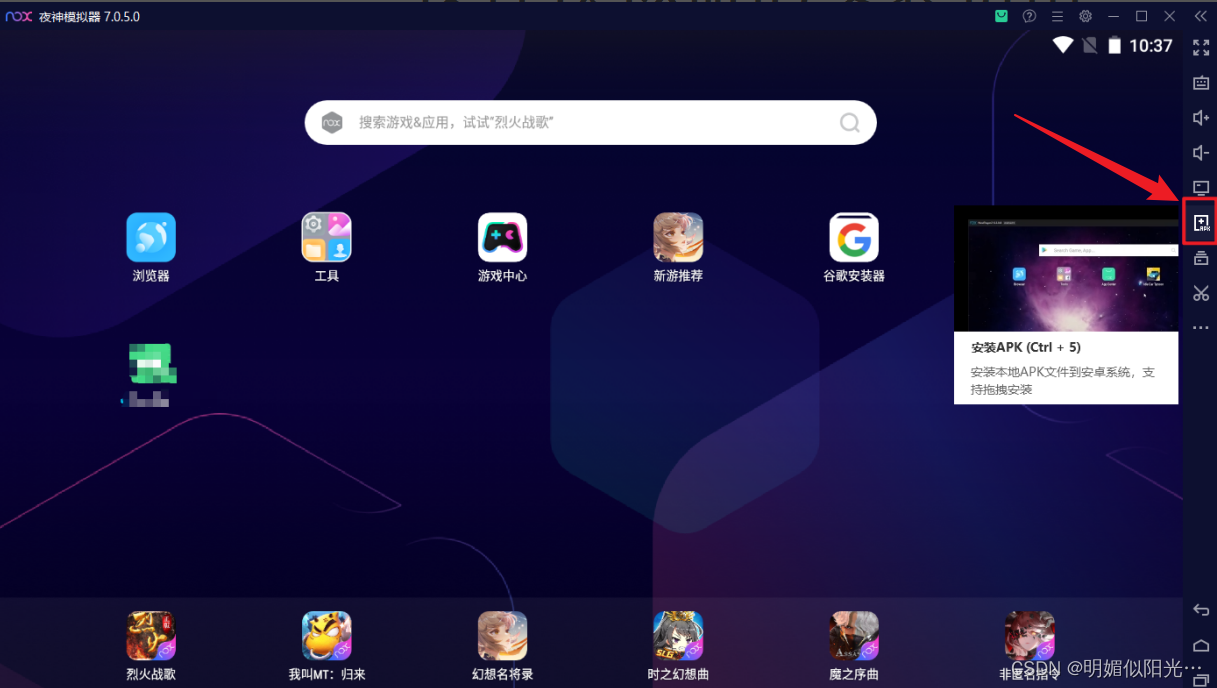
Task: Click the Nox hexagon logo in search bar
Action: [x=332, y=122]
